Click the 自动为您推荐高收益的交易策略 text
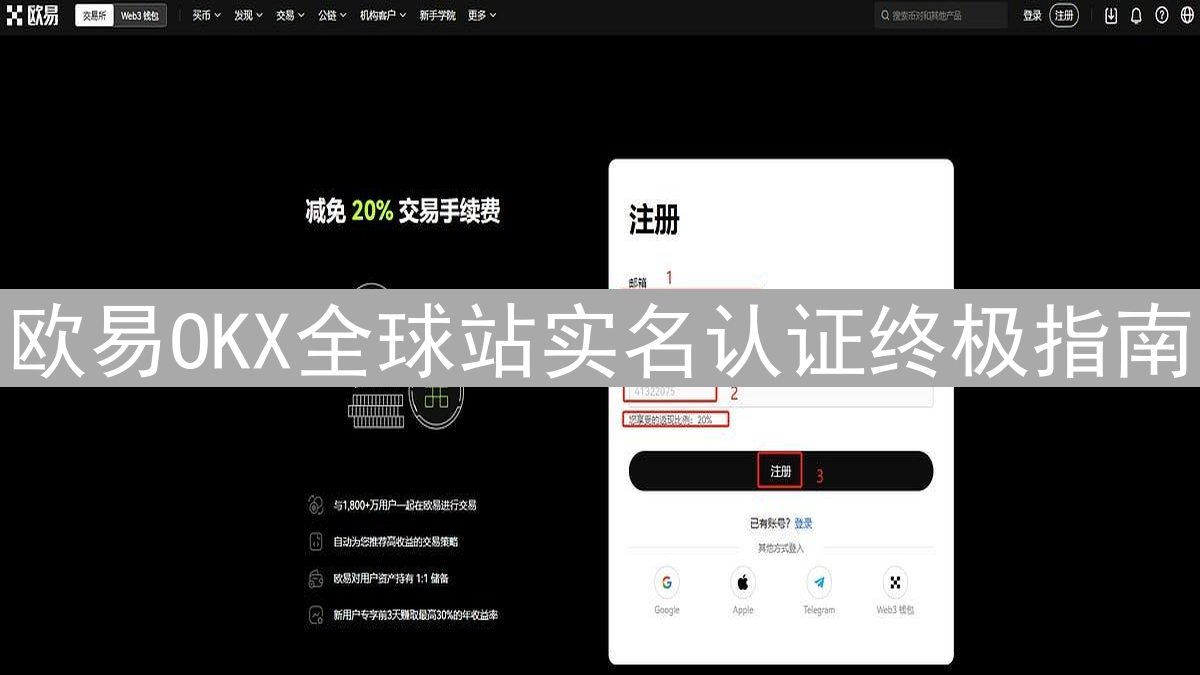This screenshot has height=675, width=1200. pyautogui.click(x=396, y=541)
